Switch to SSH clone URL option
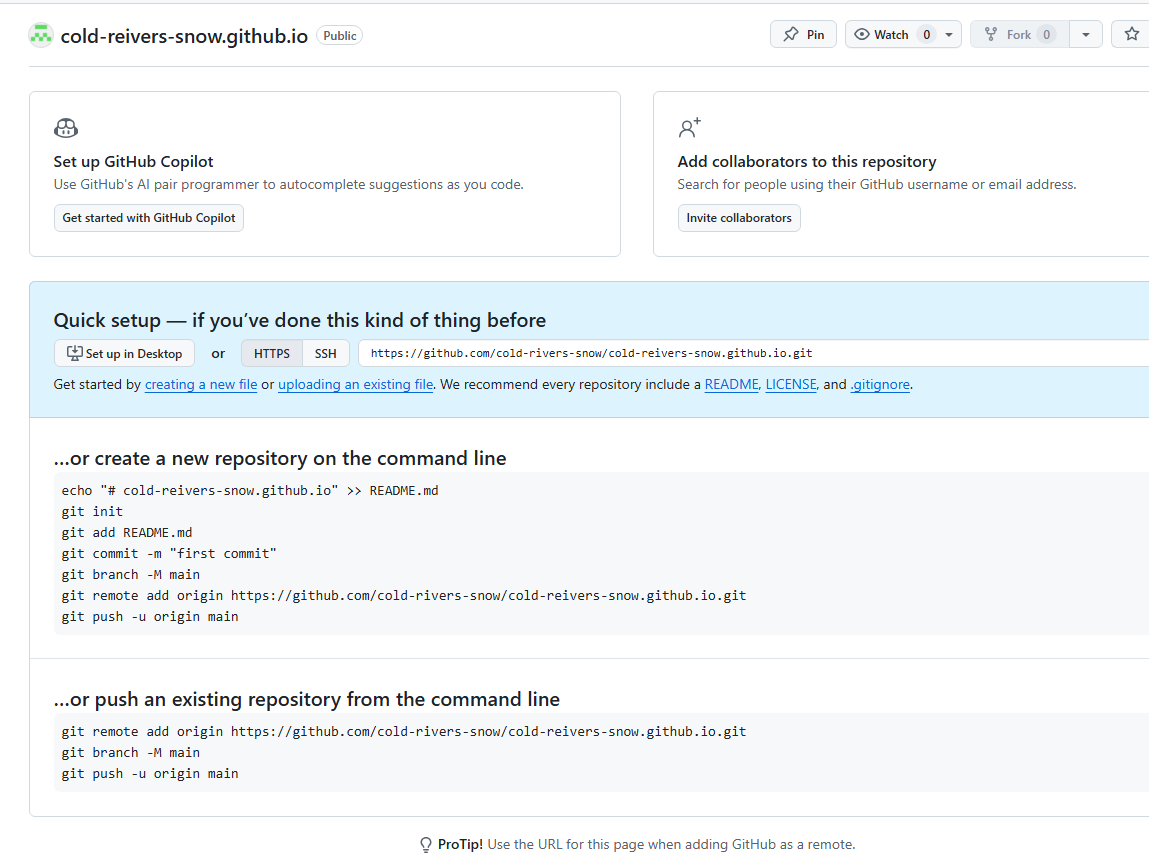 326,353
